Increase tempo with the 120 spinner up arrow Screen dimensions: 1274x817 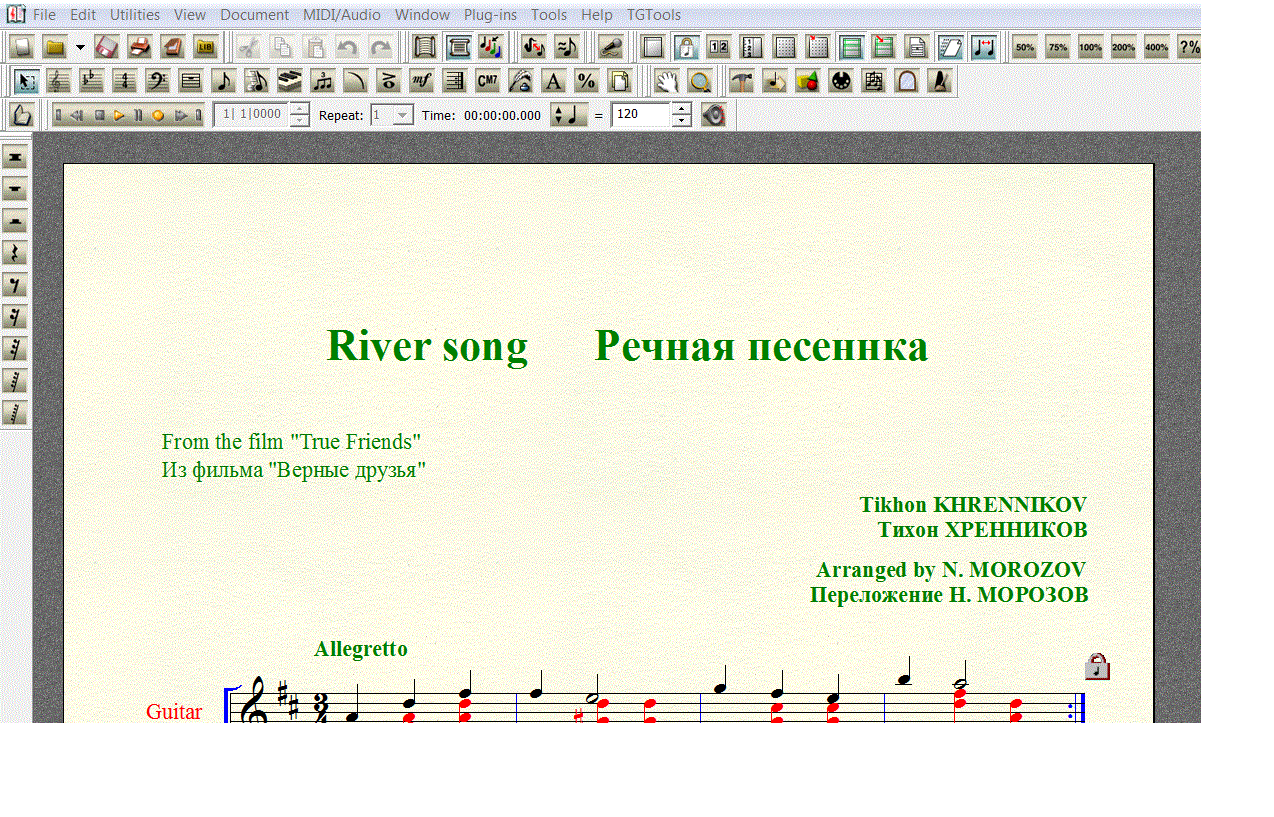pos(682,109)
